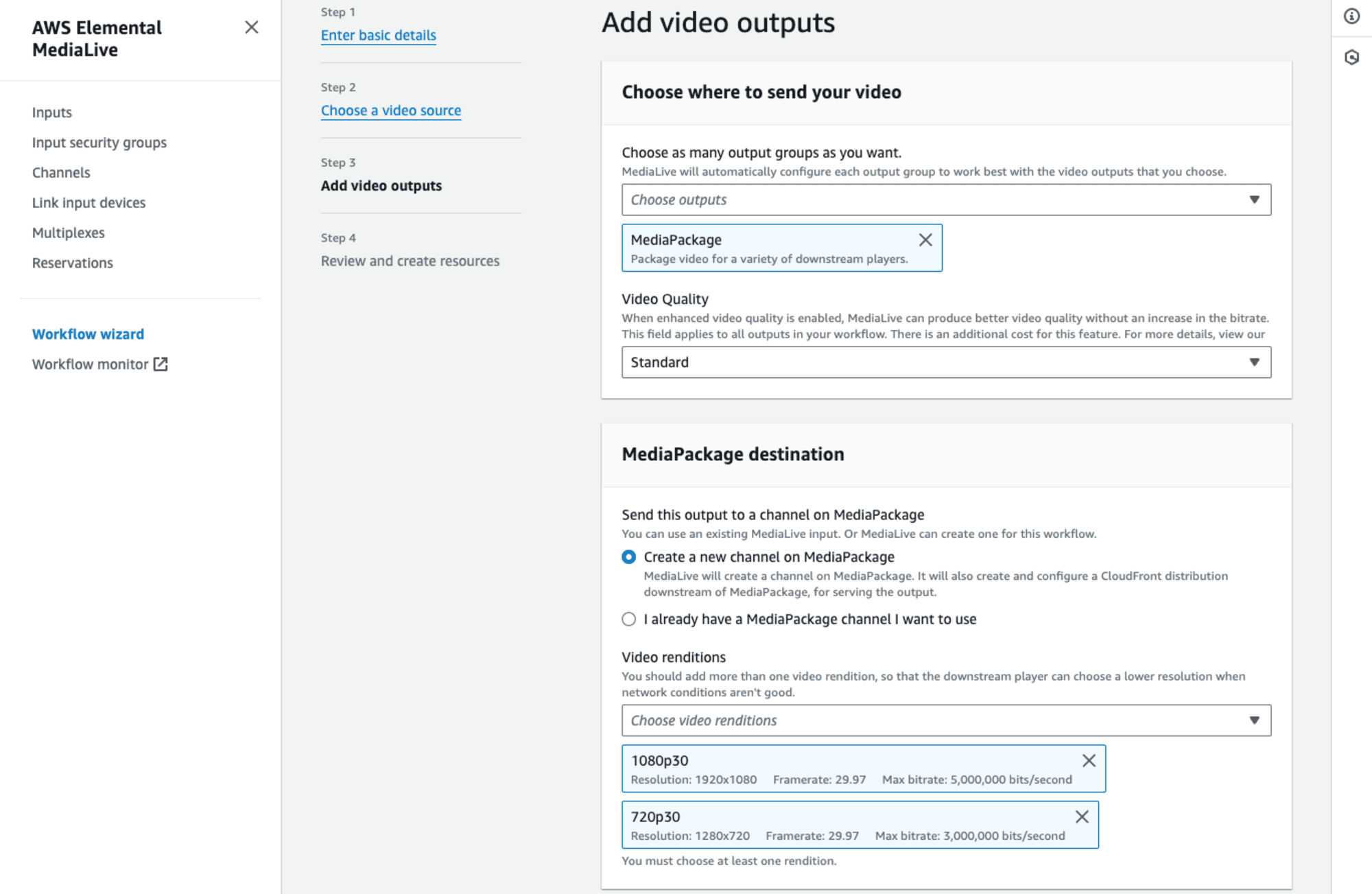The height and width of the screenshot is (894, 1372).
Task: Click the Standard video quality option
Action: 944,362
